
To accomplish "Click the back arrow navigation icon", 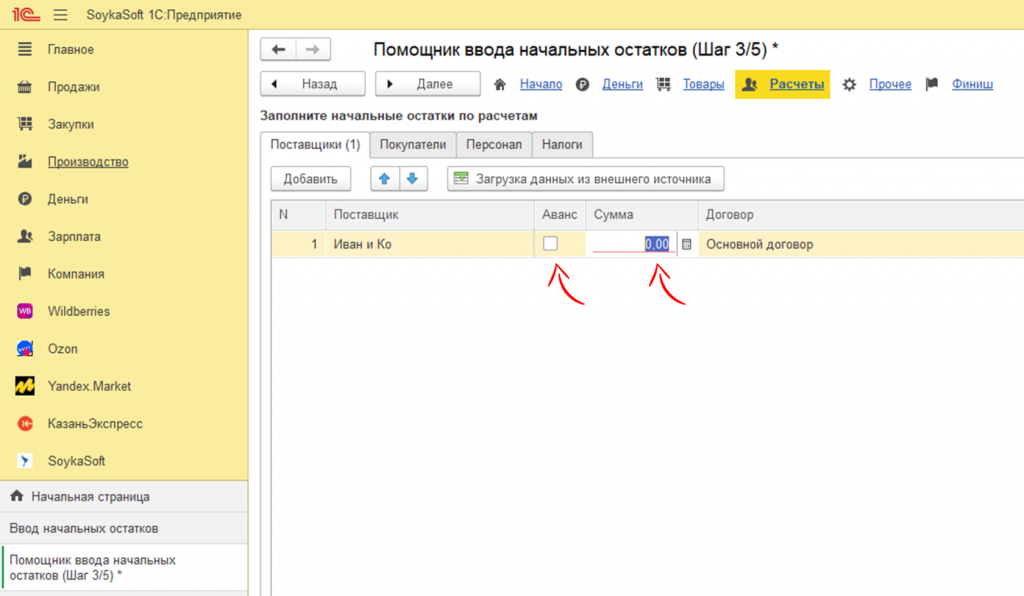I will tap(278, 50).
